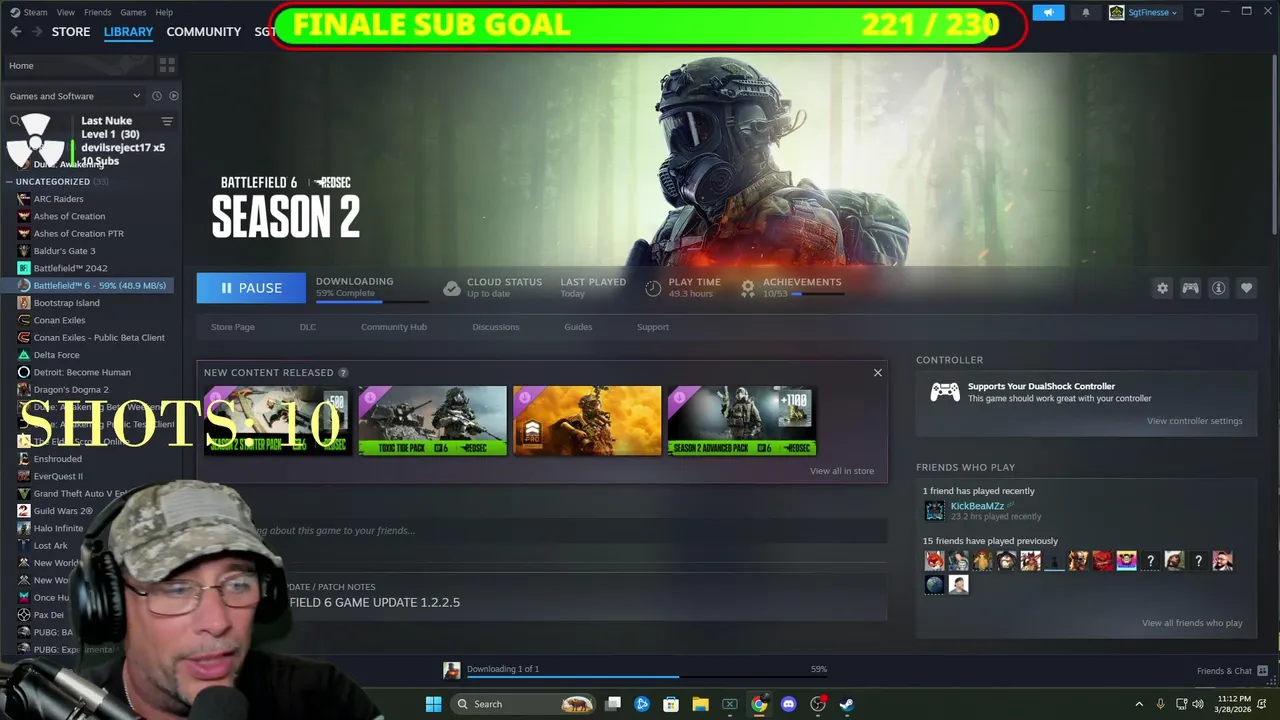Open the View menu
Viewport: 1280px width, 720px height.
point(66,12)
